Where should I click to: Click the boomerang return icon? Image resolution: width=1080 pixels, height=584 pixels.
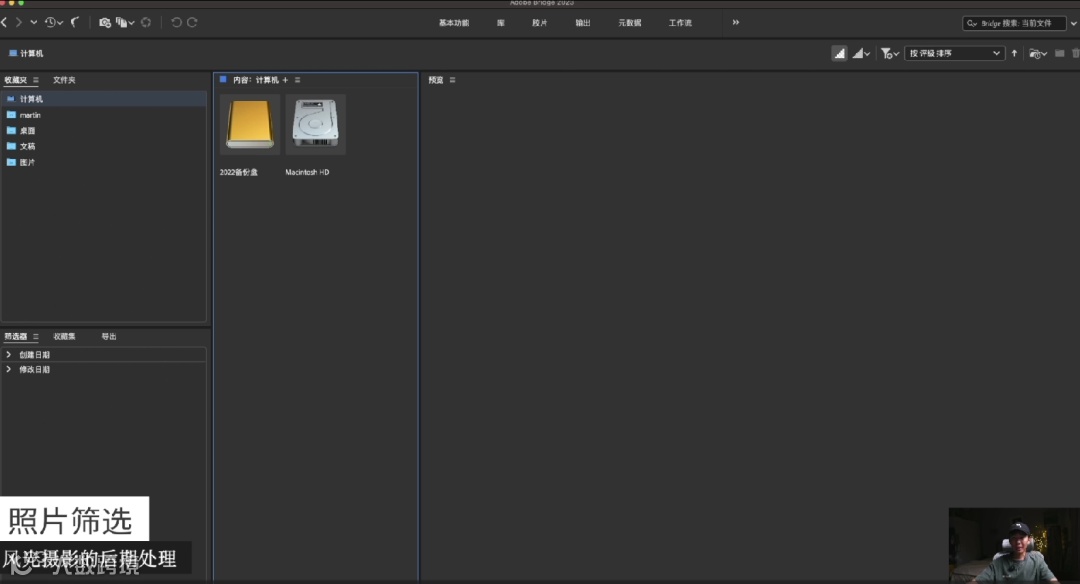click(75, 23)
